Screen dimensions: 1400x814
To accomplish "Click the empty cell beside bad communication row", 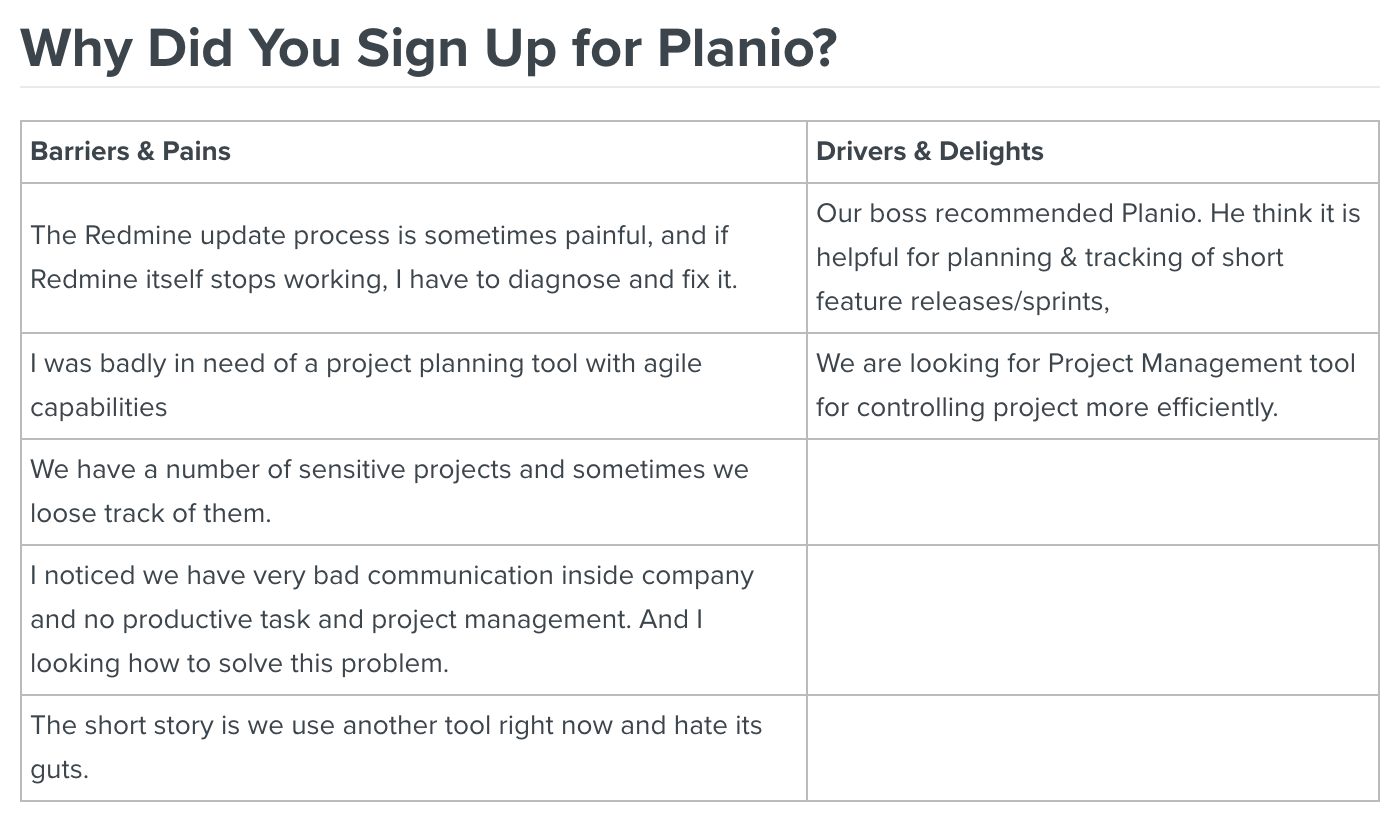I will pyautogui.click(x=1093, y=620).
